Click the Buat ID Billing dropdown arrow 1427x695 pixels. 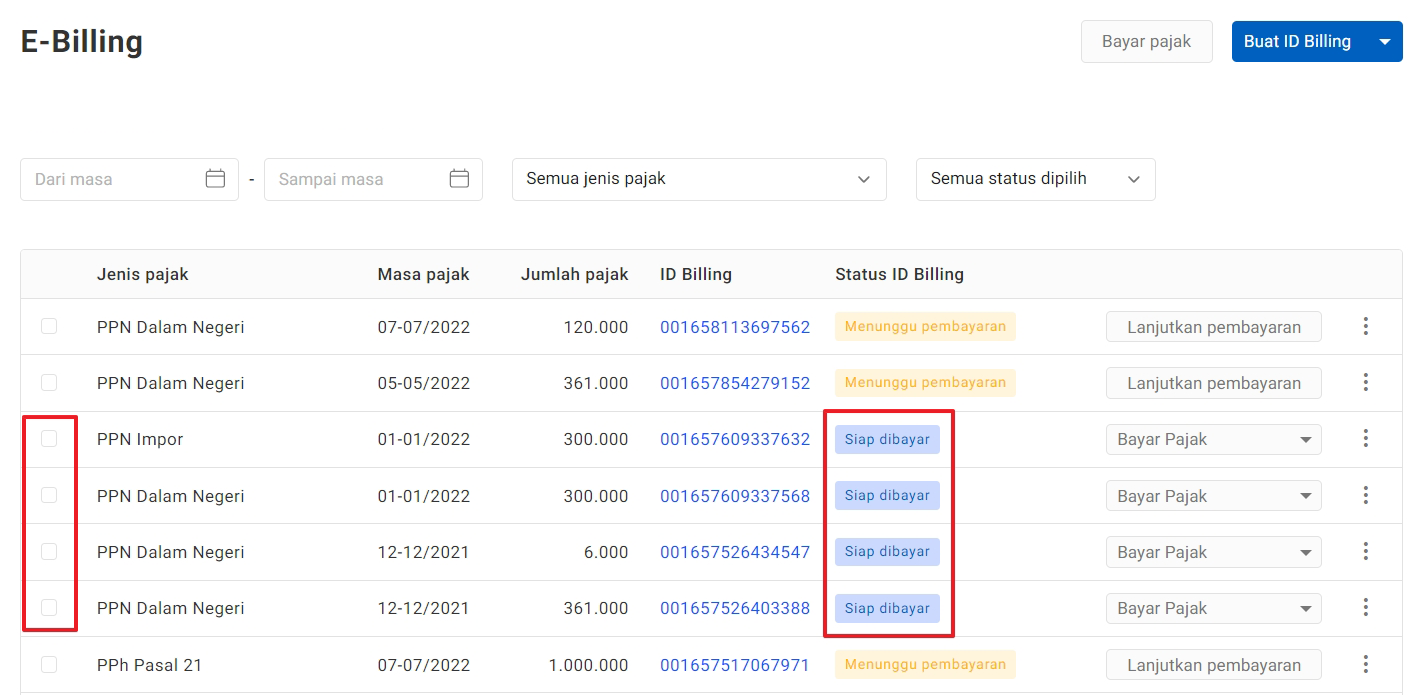tap(1384, 42)
